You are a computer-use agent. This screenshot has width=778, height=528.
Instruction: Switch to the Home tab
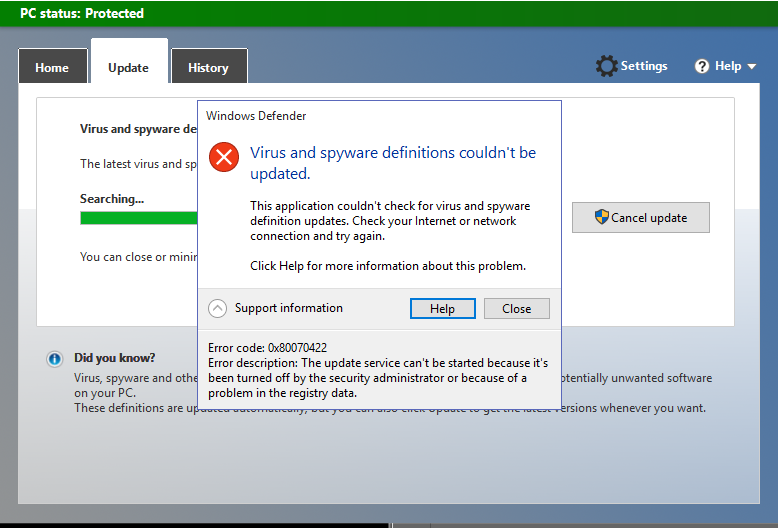53,67
